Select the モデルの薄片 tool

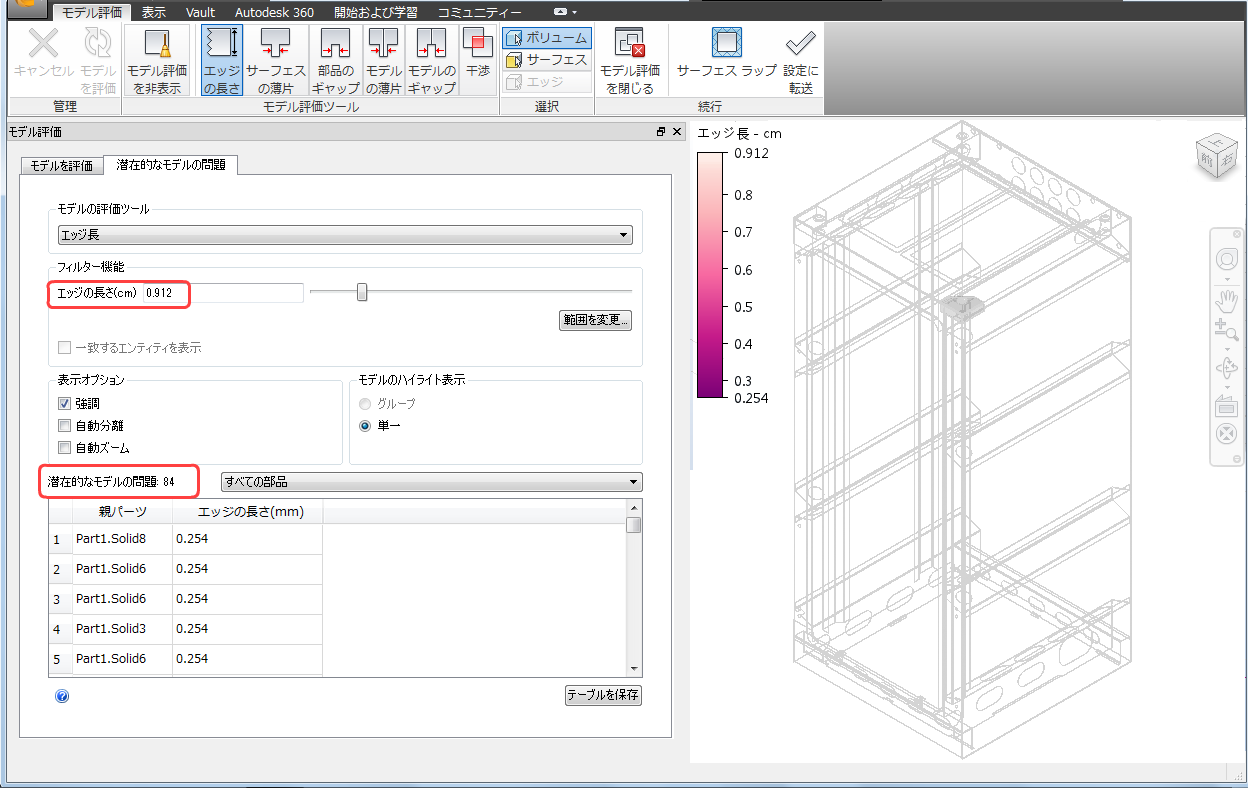(383, 58)
